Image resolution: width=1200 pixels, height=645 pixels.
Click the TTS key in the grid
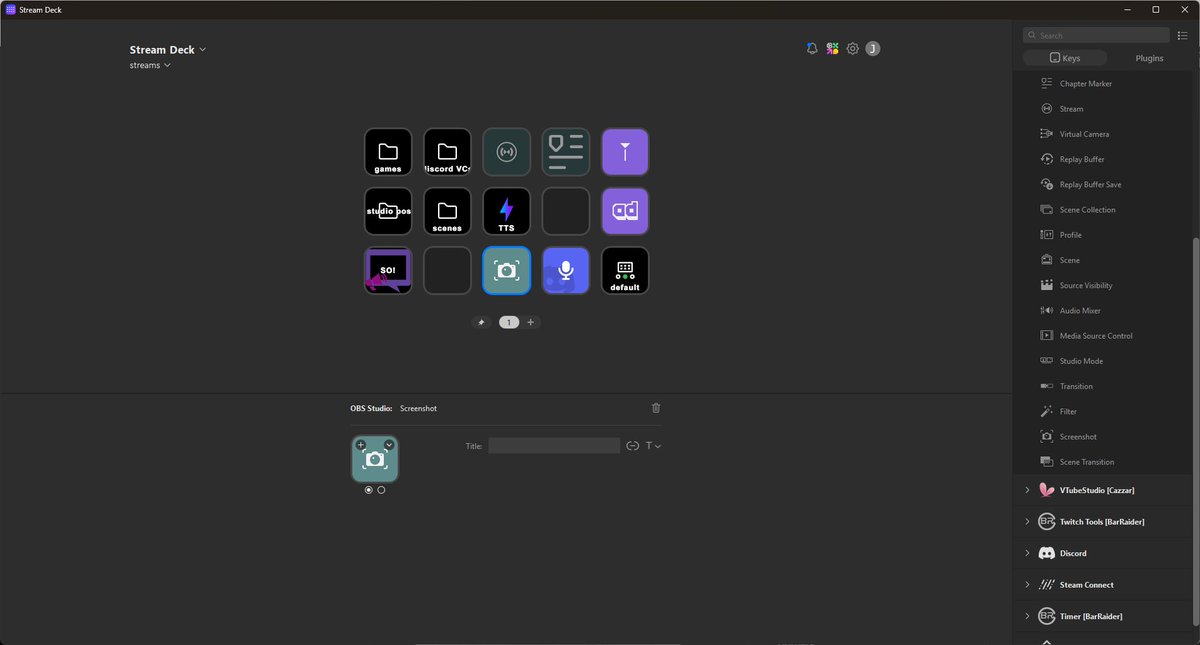506,211
